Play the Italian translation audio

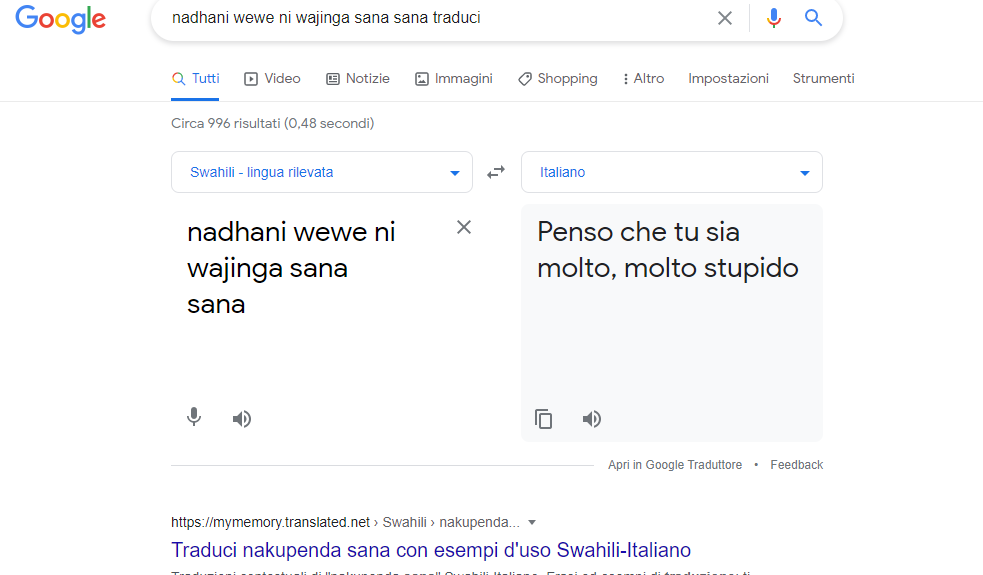[592, 419]
